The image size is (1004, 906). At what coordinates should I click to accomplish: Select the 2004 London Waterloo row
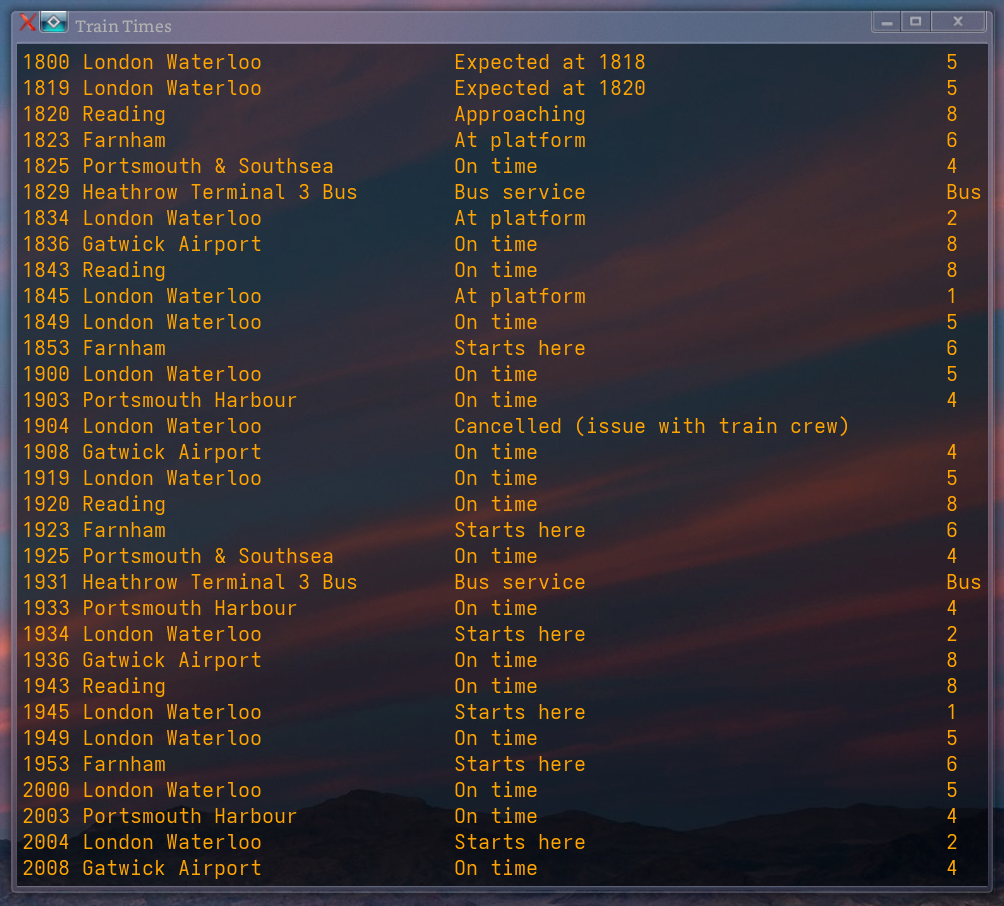(502, 842)
